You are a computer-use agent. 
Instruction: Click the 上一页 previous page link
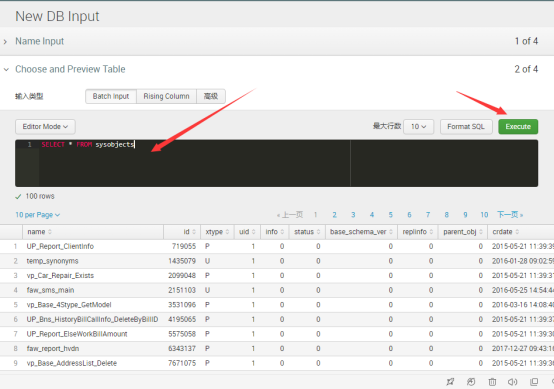coord(290,215)
